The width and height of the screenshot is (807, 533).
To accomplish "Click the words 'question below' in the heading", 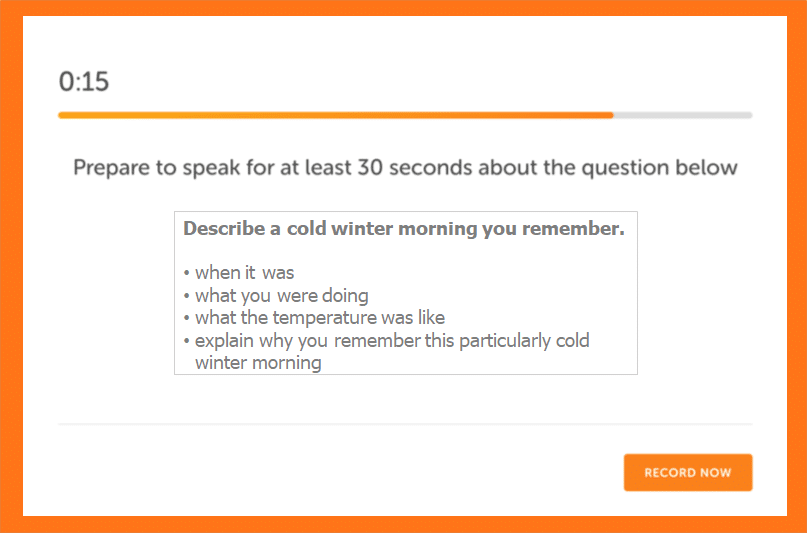I will point(660,168).
